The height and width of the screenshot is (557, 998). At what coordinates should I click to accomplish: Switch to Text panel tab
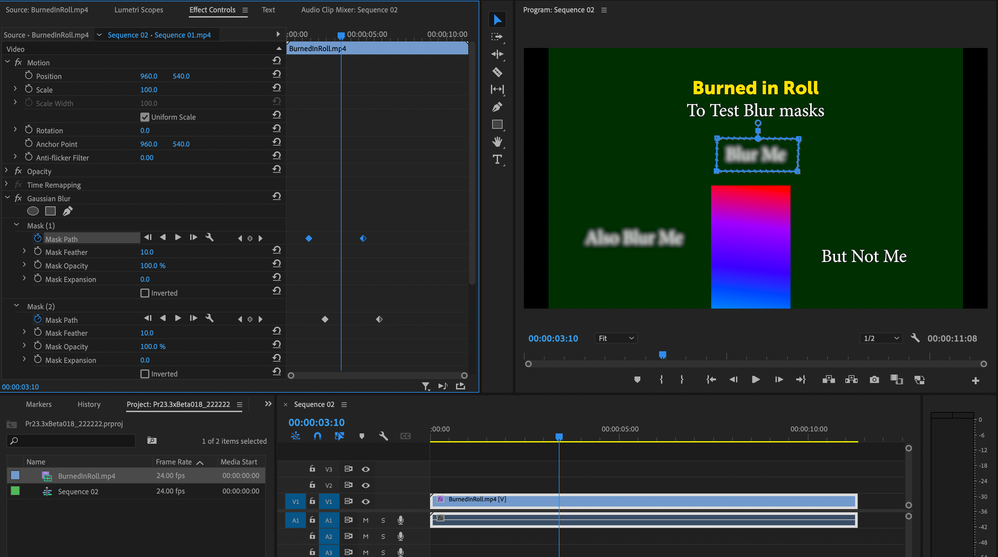click(268, 10)
